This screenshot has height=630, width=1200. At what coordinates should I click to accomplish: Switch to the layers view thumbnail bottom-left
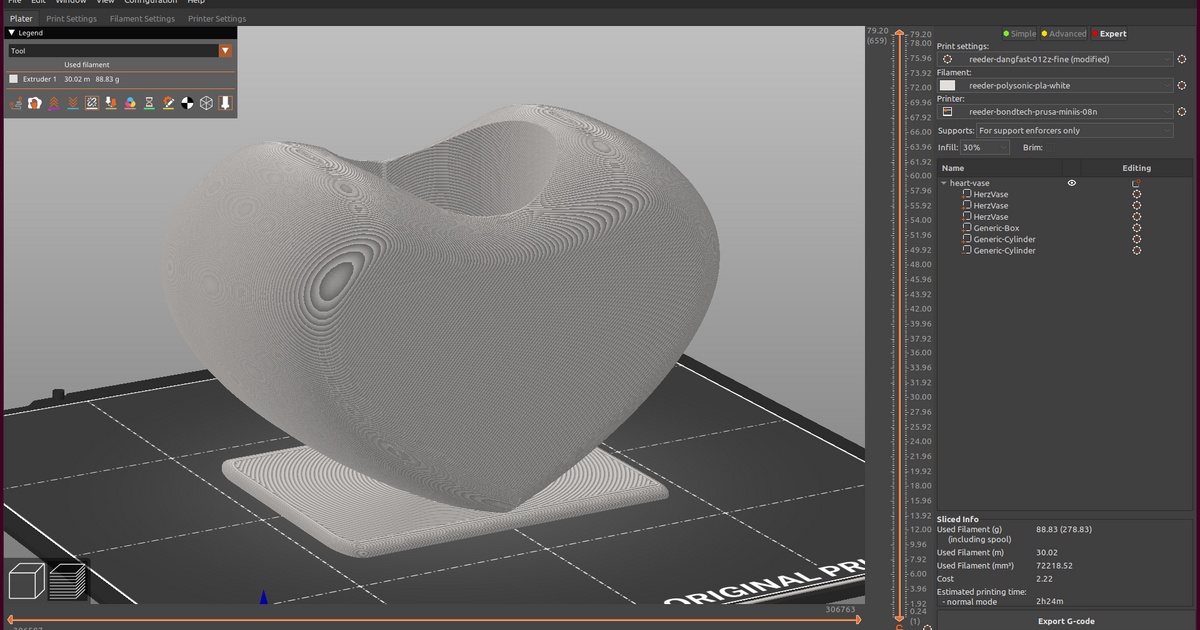tap(66, 580)
